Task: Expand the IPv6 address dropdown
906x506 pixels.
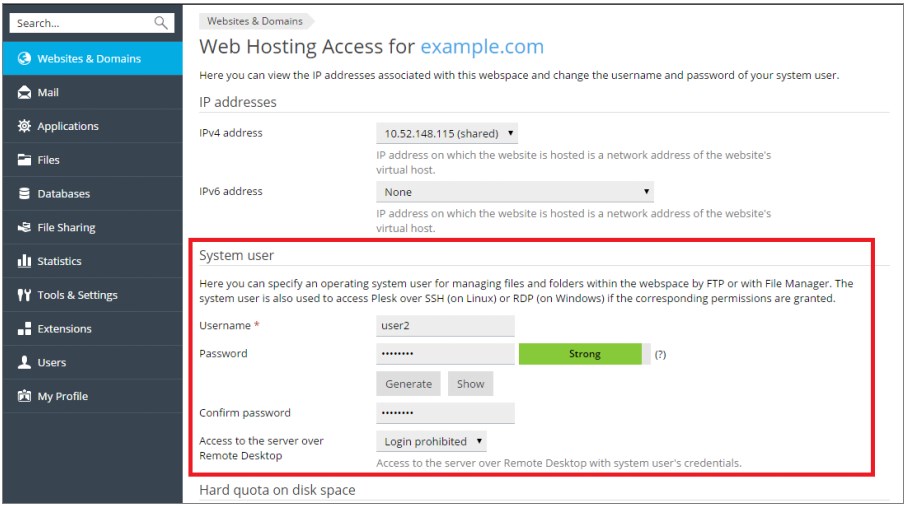Action: pos(515,192)
